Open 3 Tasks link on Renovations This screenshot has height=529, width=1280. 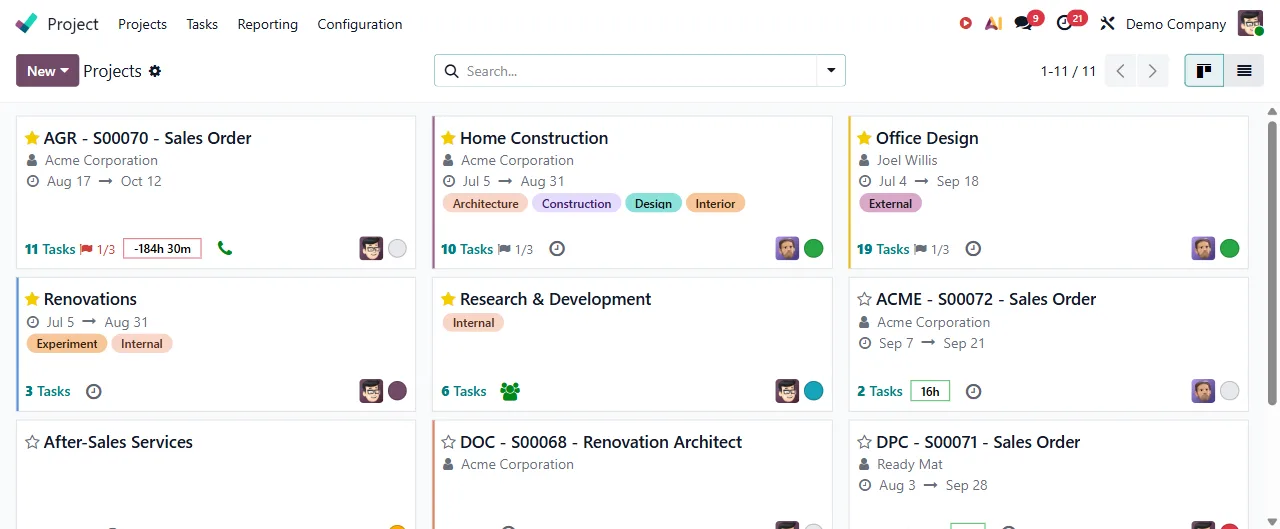(x=48, y=391)
